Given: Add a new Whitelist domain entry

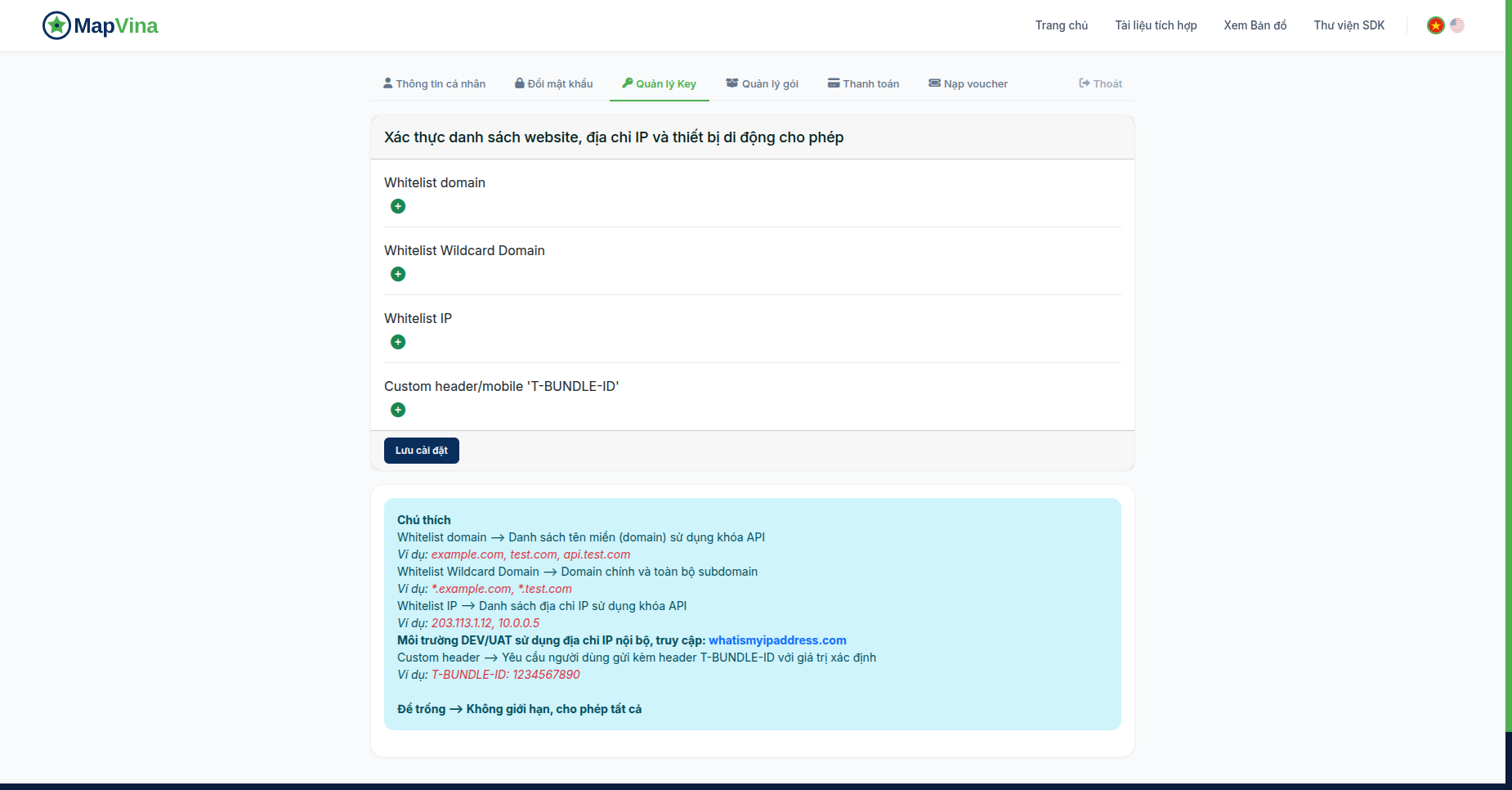Looking at the screenshot, I should pyautogui.click(x=398, y=206).
